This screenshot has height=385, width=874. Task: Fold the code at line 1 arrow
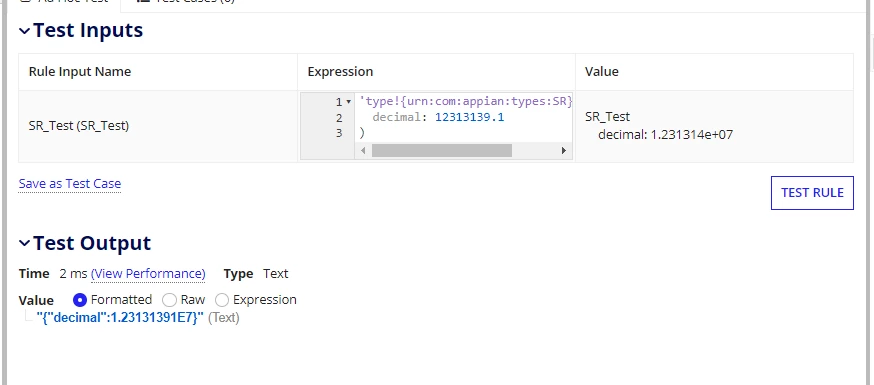[349, 102]
